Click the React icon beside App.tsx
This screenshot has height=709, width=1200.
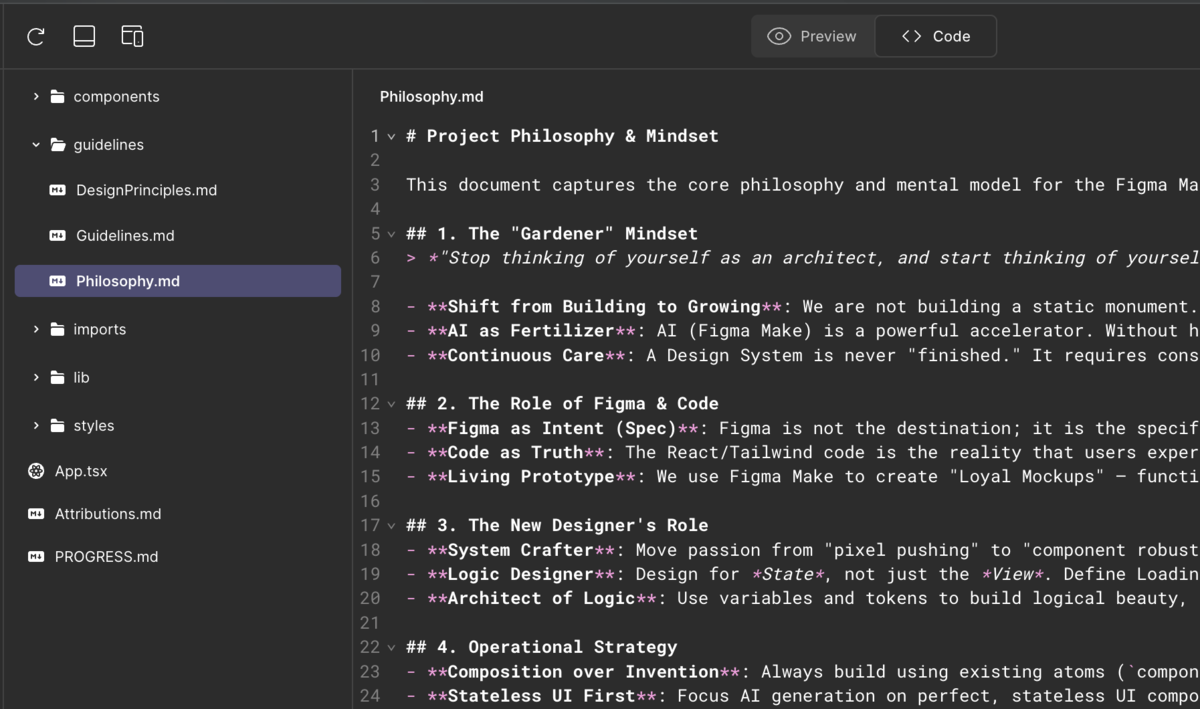[37, 471]
